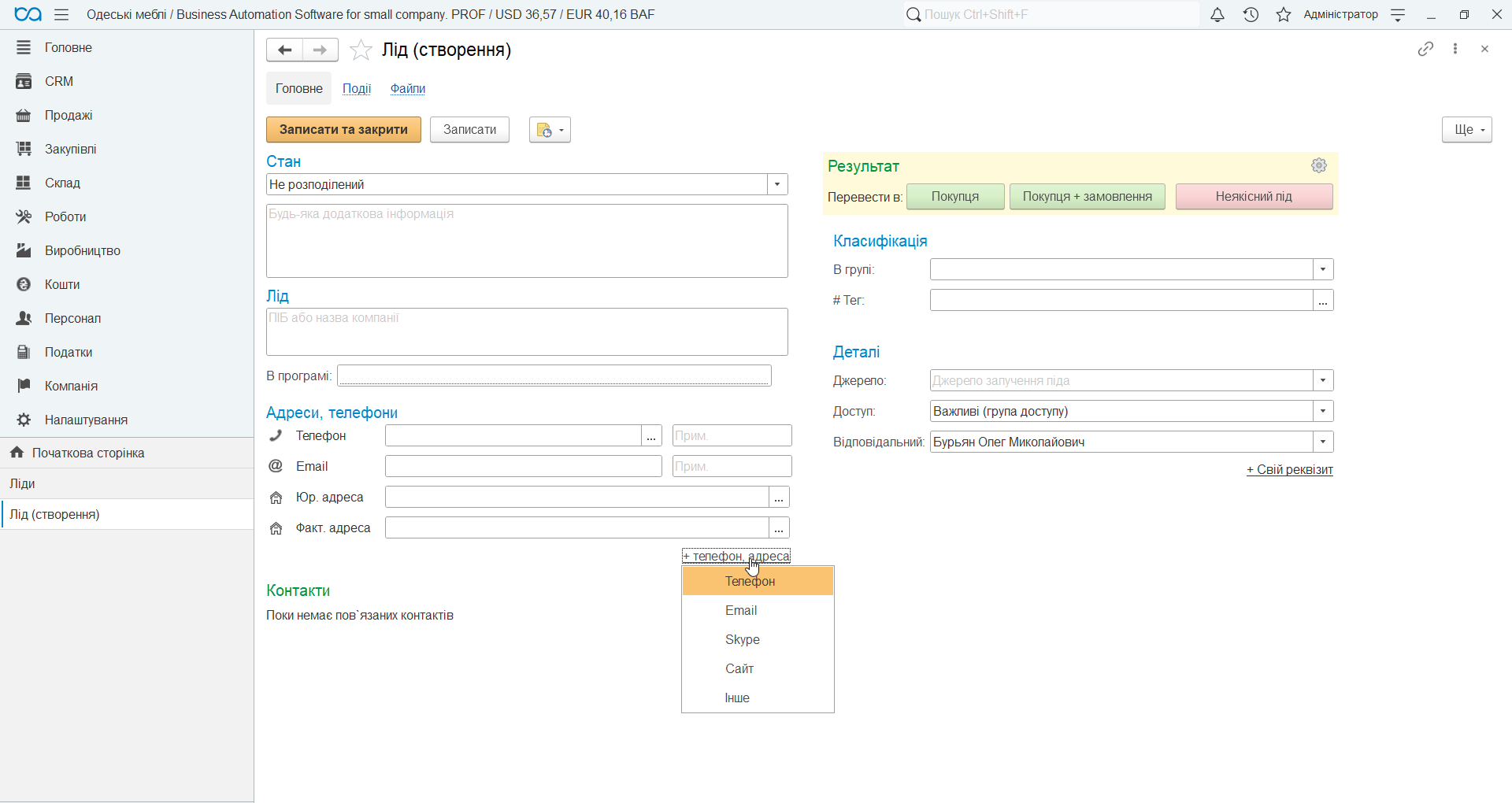Choose Інше from the popup menu
The width and height of the screenshot is (1512, 803).
[x=758, y=698]
